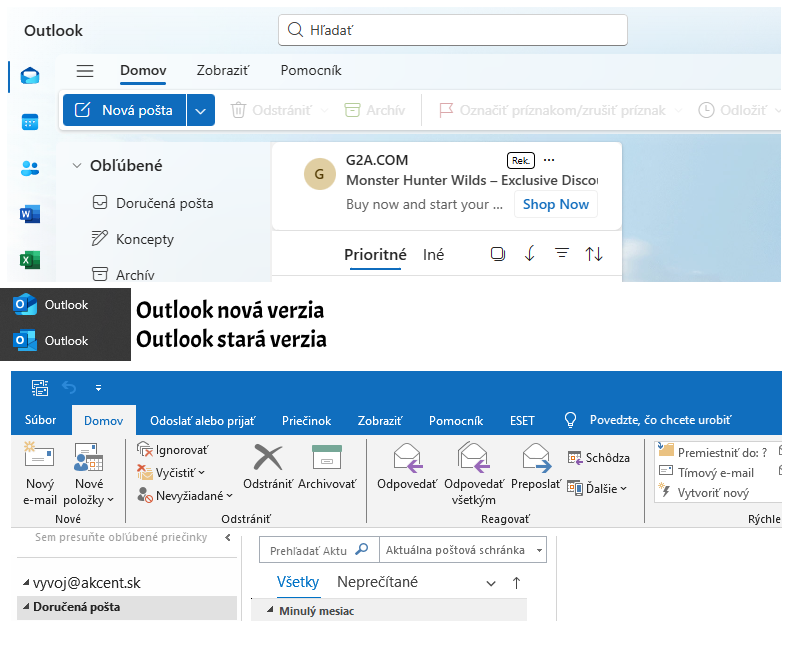Image resolution: width=800 pixels, height=650 pixels.
Task: Toggle the hamburger navigation pane button
Action: 85,70
